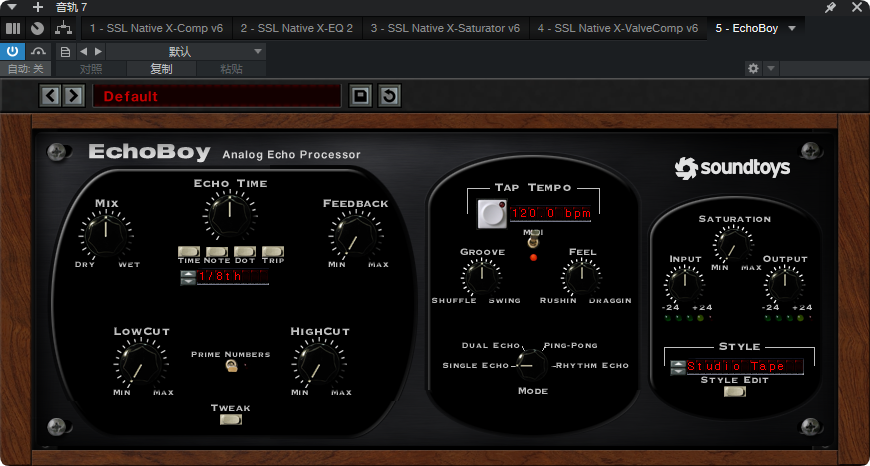Select the Note mode button

(217, 252)
